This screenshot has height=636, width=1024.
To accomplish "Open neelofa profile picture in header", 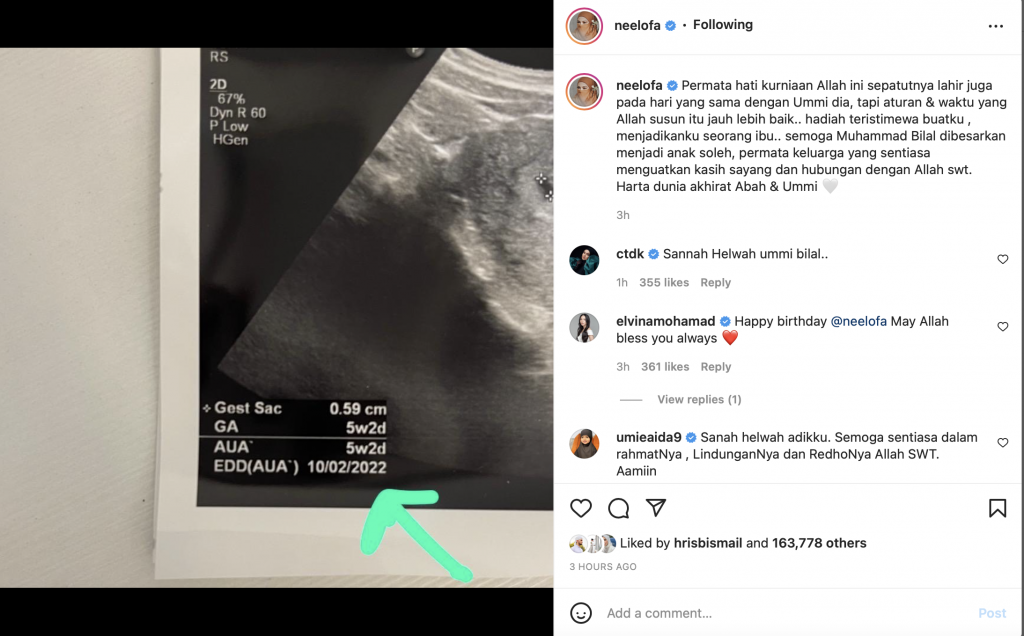I will click(x=584, y=26).
